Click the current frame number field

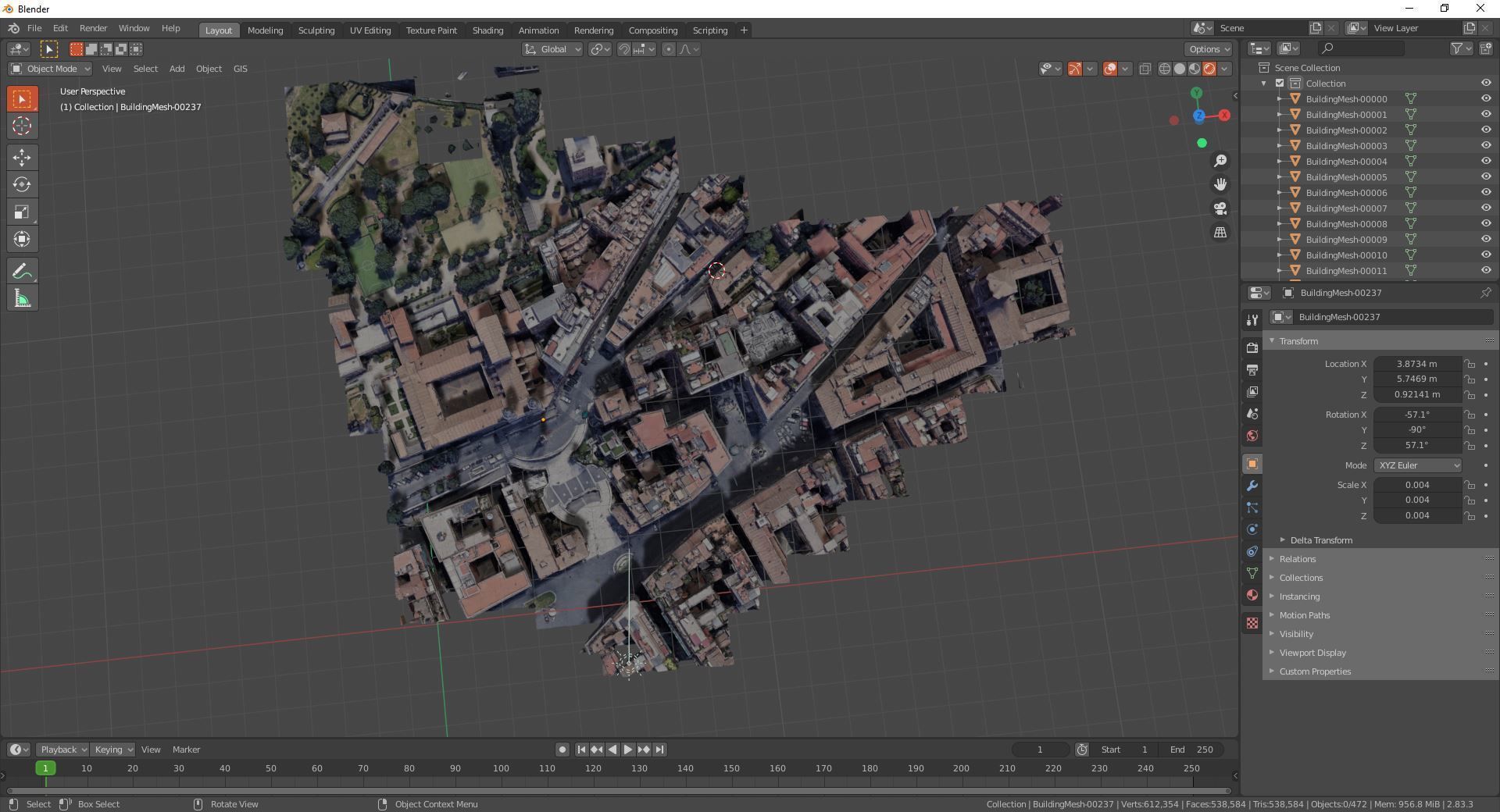click(x=1040, y=750)
